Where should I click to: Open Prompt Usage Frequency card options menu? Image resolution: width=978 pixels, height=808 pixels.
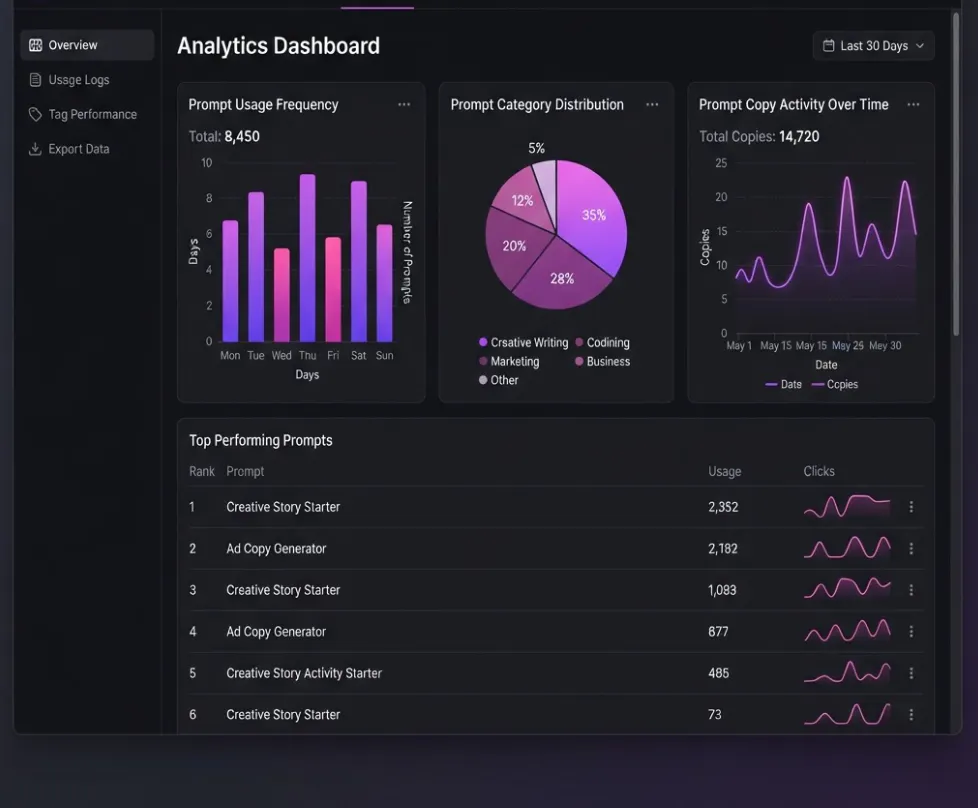404,104
